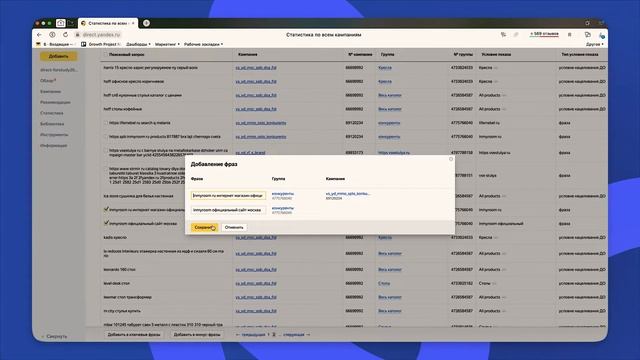640x360 pixels.
Task: Click the profile avatar icon in the browser toolbar
Action: pyautogui.click(x=601, y=36)
